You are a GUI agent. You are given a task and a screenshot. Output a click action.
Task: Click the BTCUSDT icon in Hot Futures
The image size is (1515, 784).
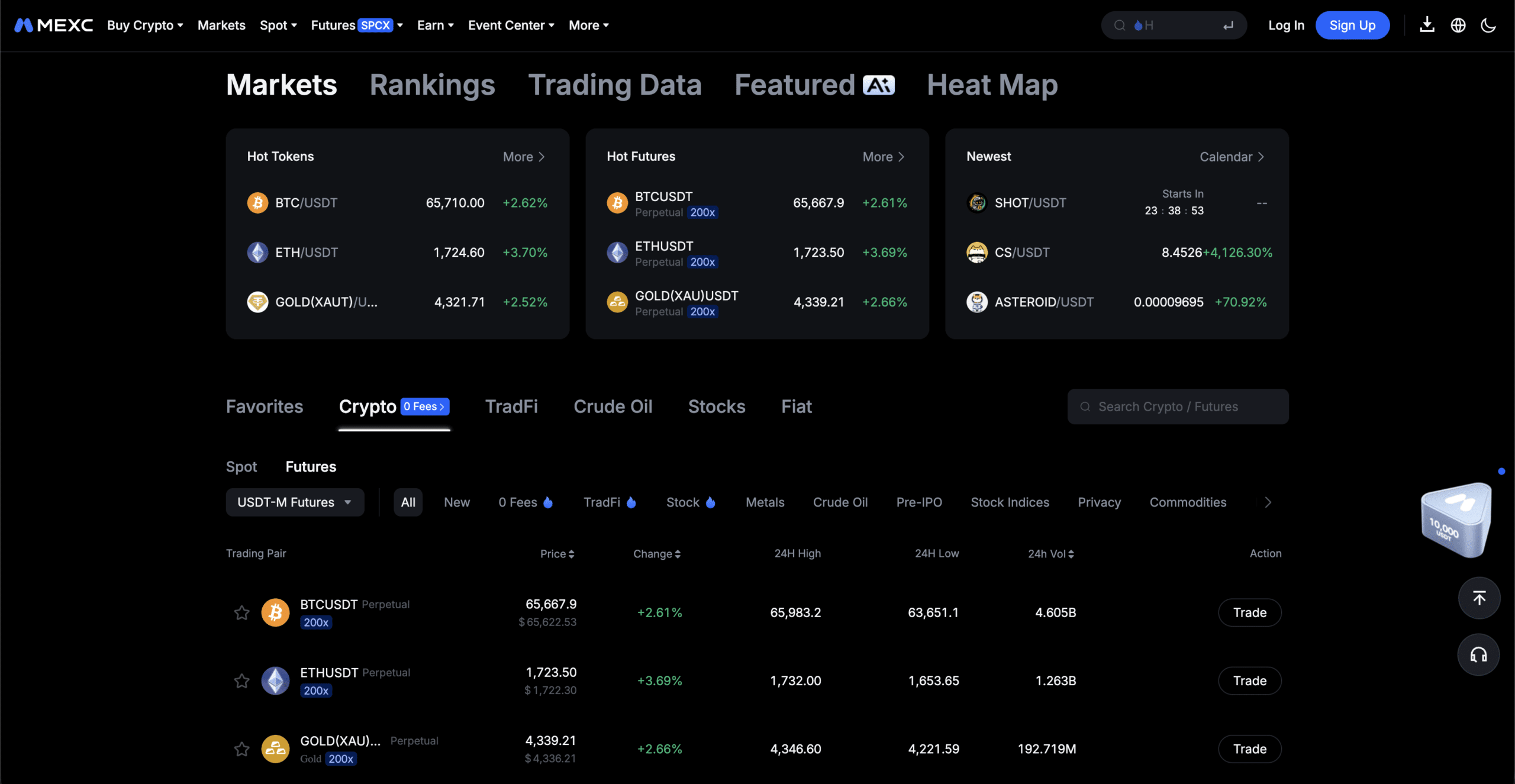coord(617,203)
